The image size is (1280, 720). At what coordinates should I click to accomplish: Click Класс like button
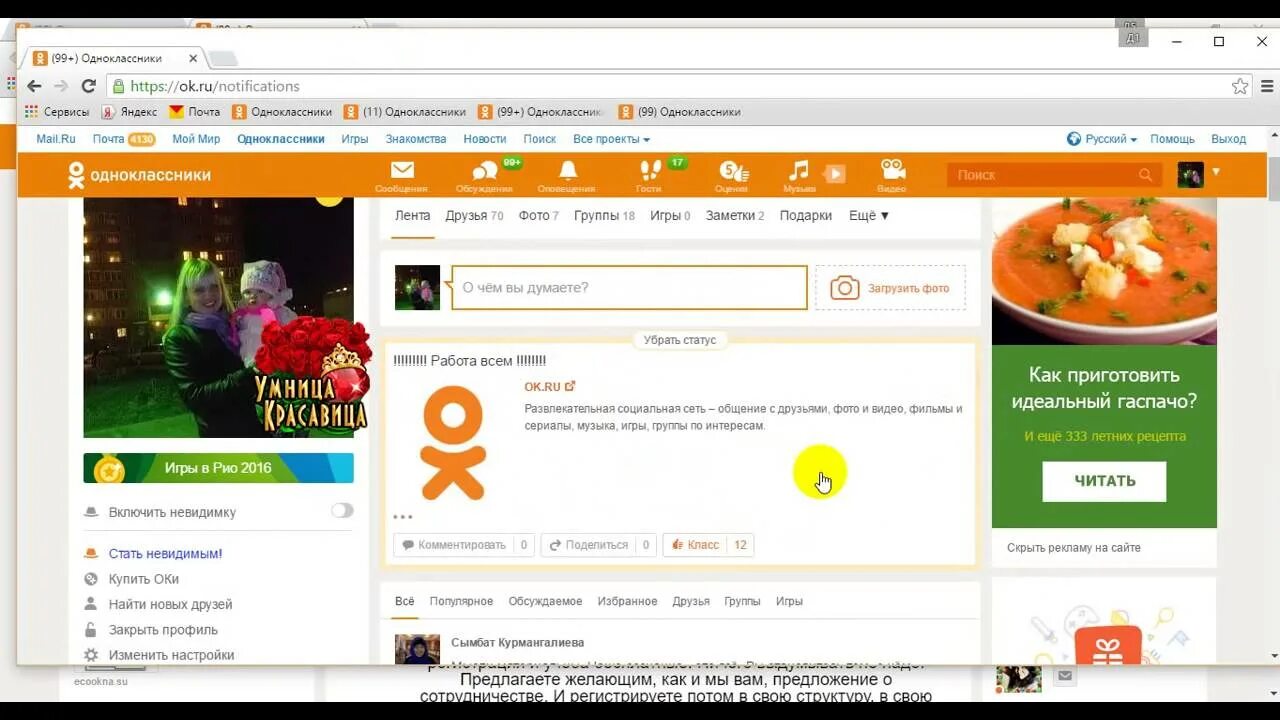point(708,545)
